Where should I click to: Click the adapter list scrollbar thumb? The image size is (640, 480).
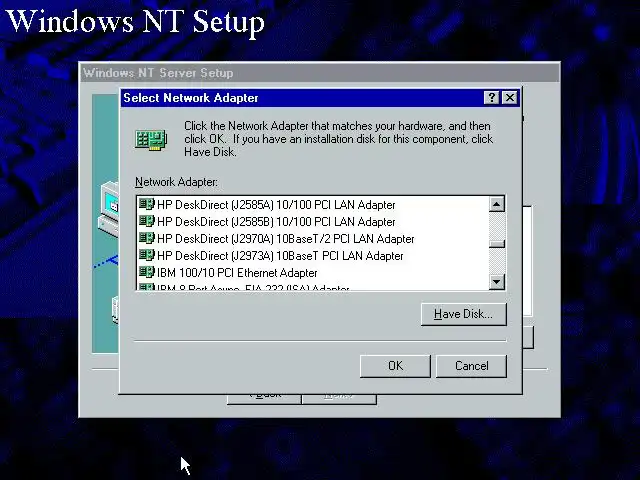click(497, 243)
